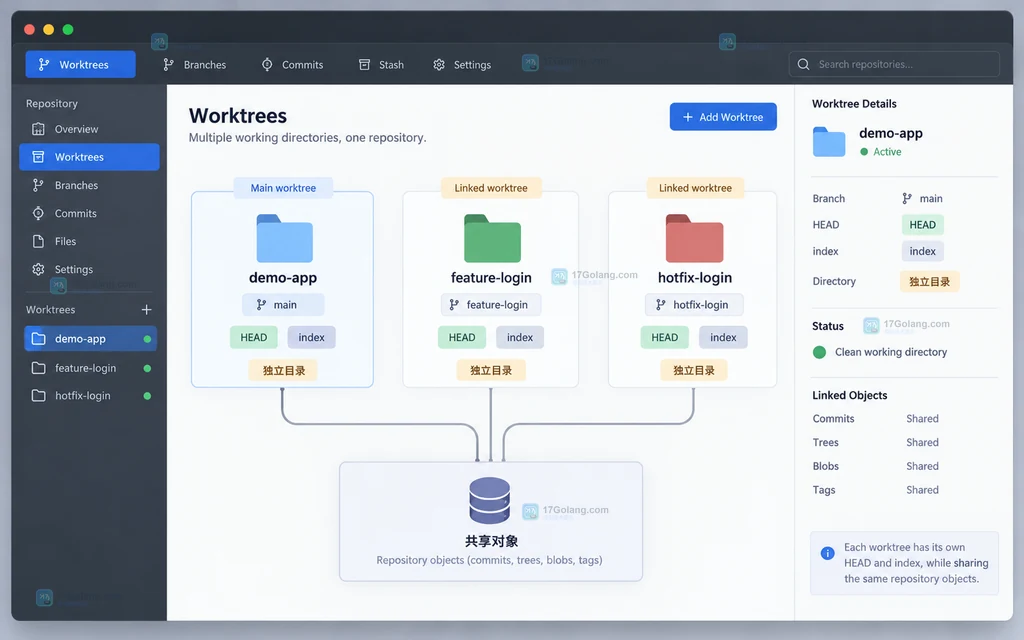The height and width of the screenshot is (640, 1024).
Task: Click the Active status text in details
Action: click(887, 152)
